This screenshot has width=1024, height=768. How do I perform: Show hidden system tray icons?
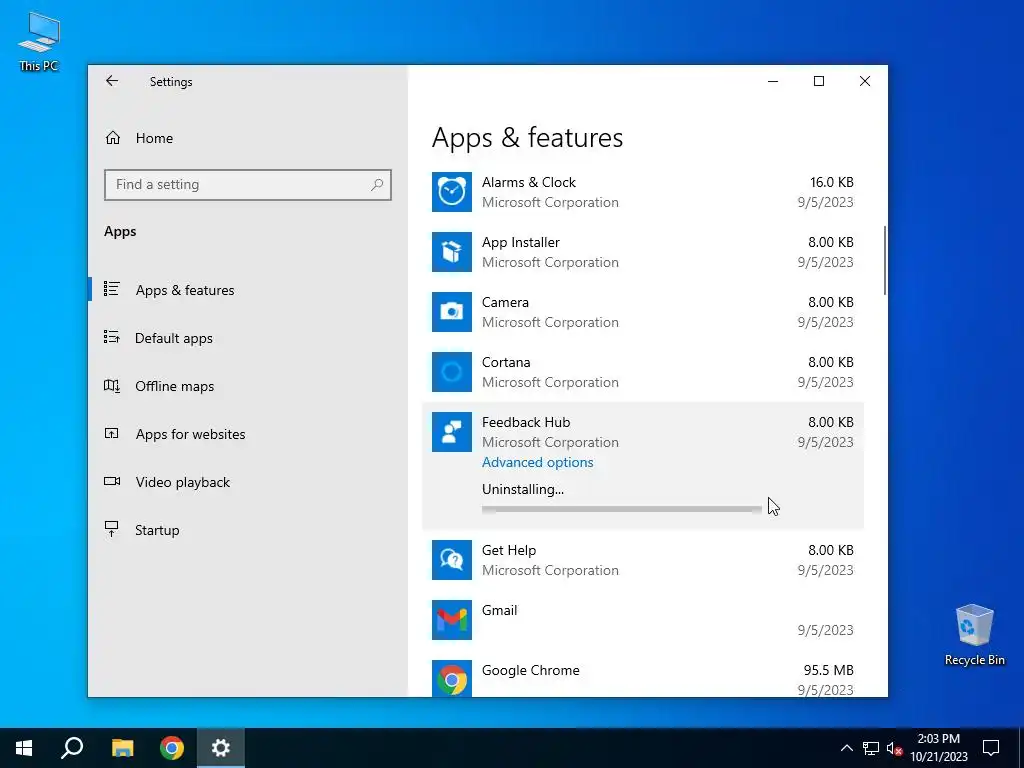[x=846, y=748]
